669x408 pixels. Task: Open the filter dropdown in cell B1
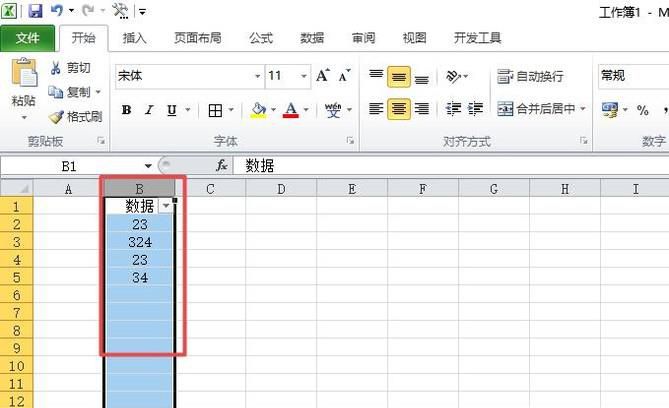pyautogui.click(x=166, y=206)
